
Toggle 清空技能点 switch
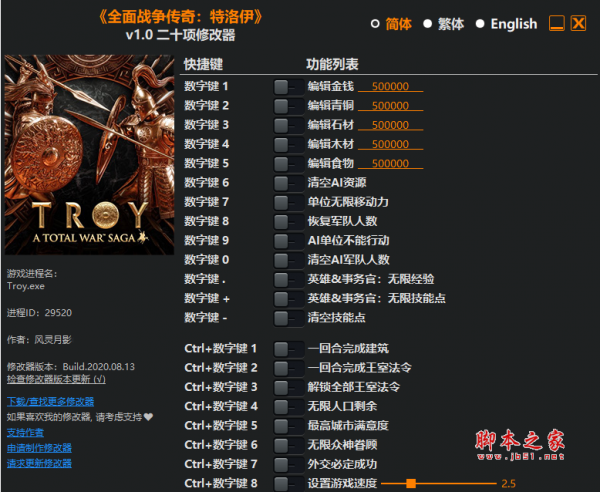(289, 318)
